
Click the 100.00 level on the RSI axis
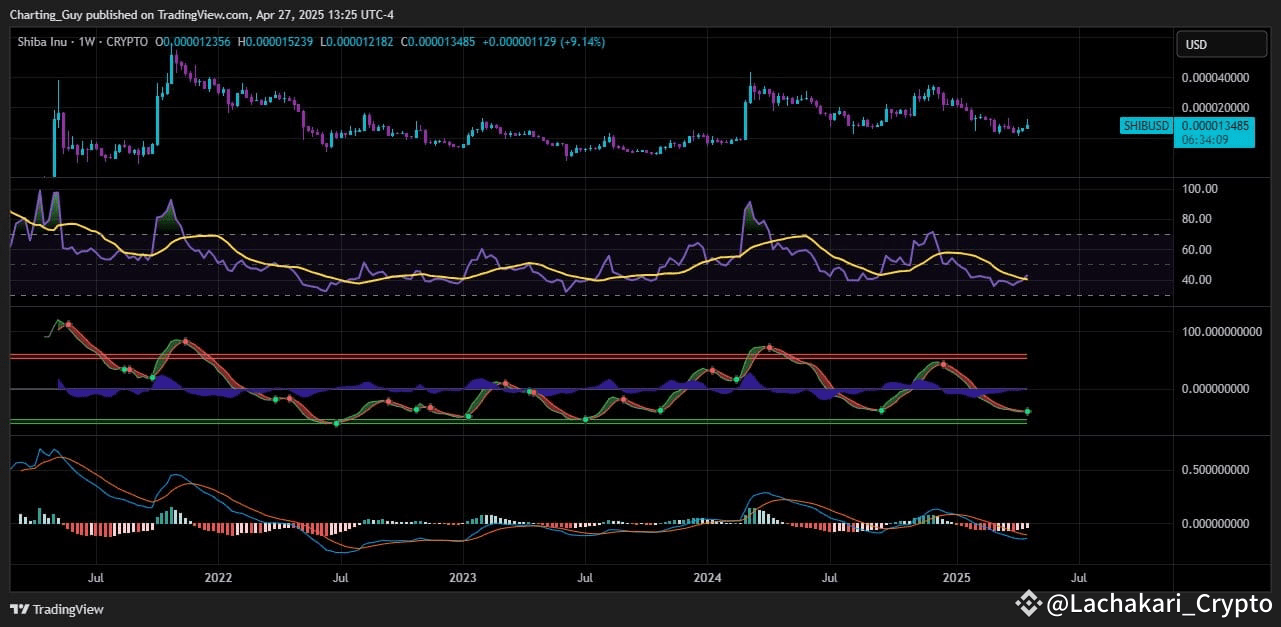click(x=1198, y=189)
